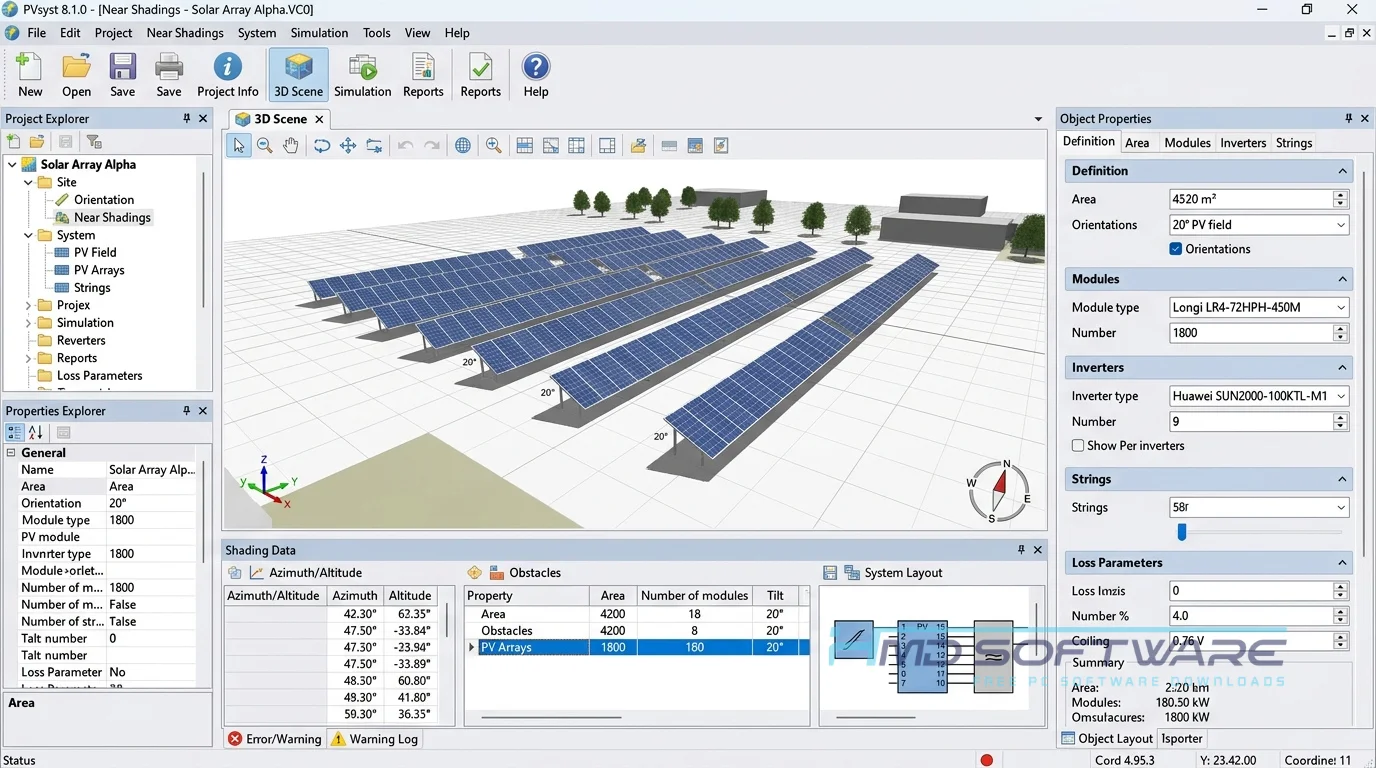The image size is (1376, 768).
Task: Click the Number of modules column header
Action: tap(694, 596)
